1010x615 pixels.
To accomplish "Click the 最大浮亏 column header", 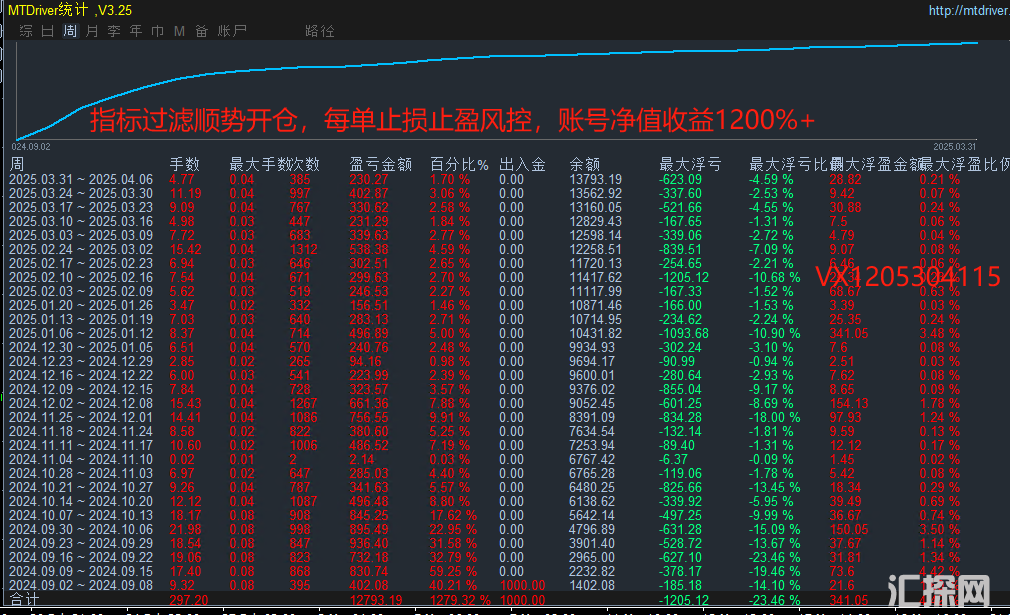I will (689, 164).
